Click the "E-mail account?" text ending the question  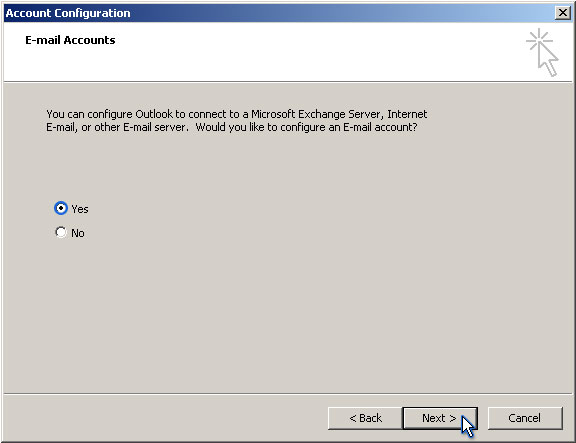click(x=381, y=127)
